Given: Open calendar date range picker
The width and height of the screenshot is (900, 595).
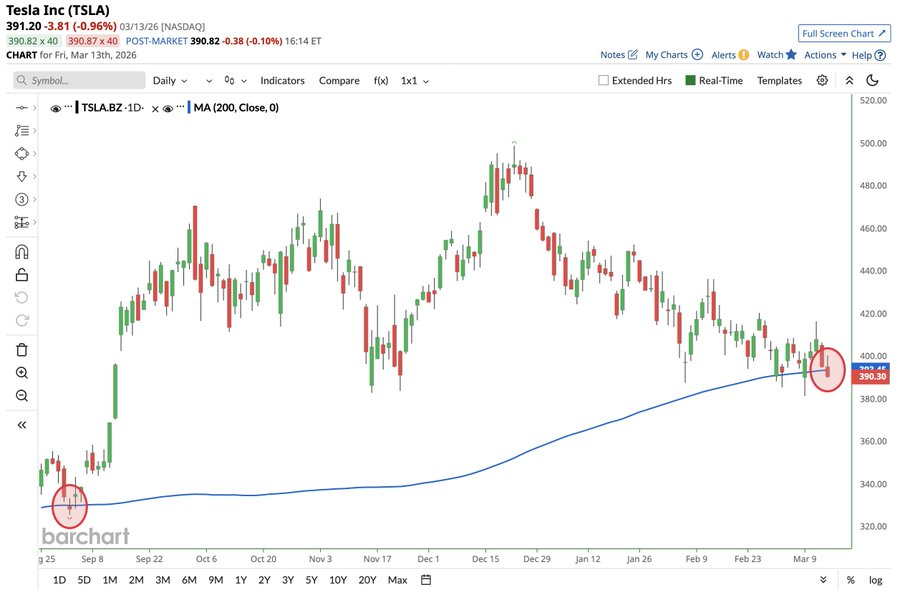Looking at the screenshot, I should pos(426,580).
